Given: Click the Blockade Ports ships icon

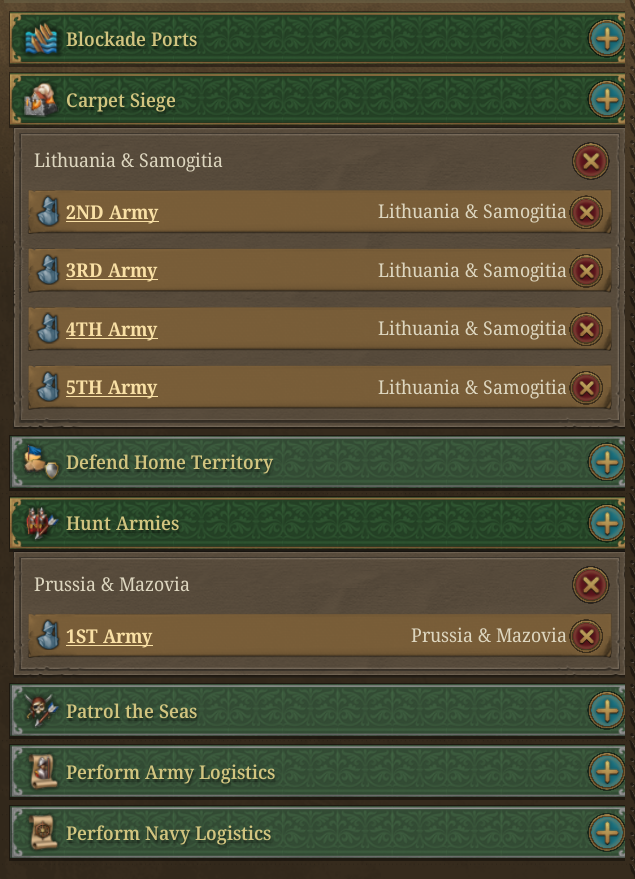Looking at the screenshot, I should [x=42, y=40].
